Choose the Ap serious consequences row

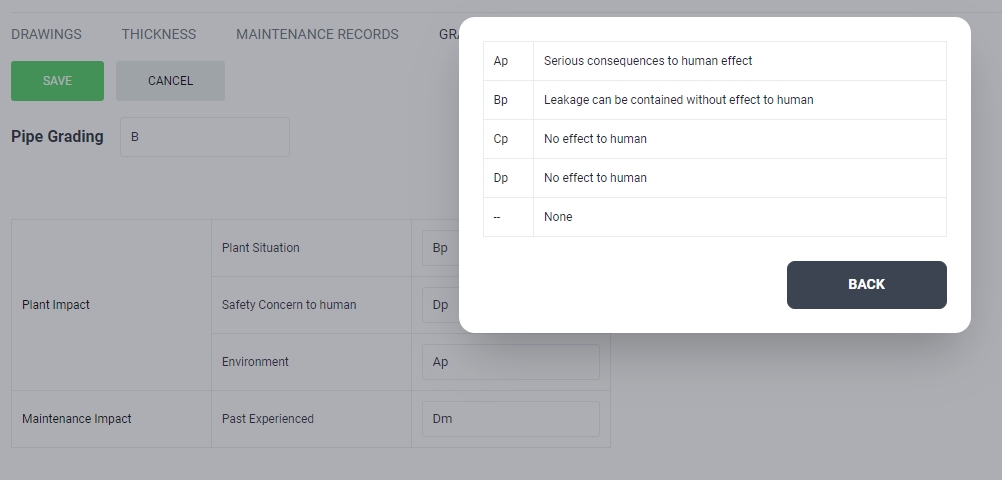(714, 61)
